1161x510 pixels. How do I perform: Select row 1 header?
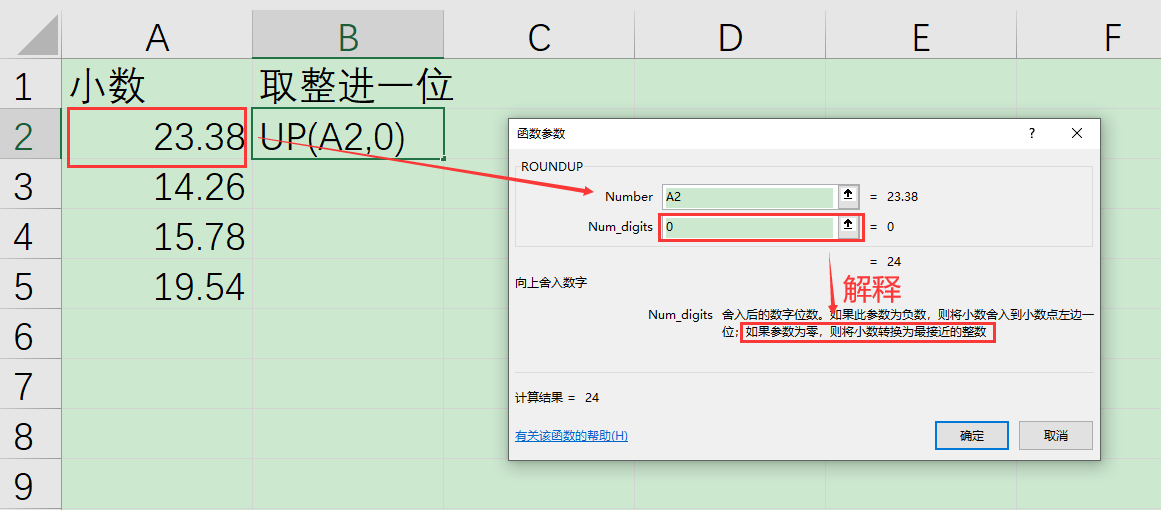pos(30,84)
